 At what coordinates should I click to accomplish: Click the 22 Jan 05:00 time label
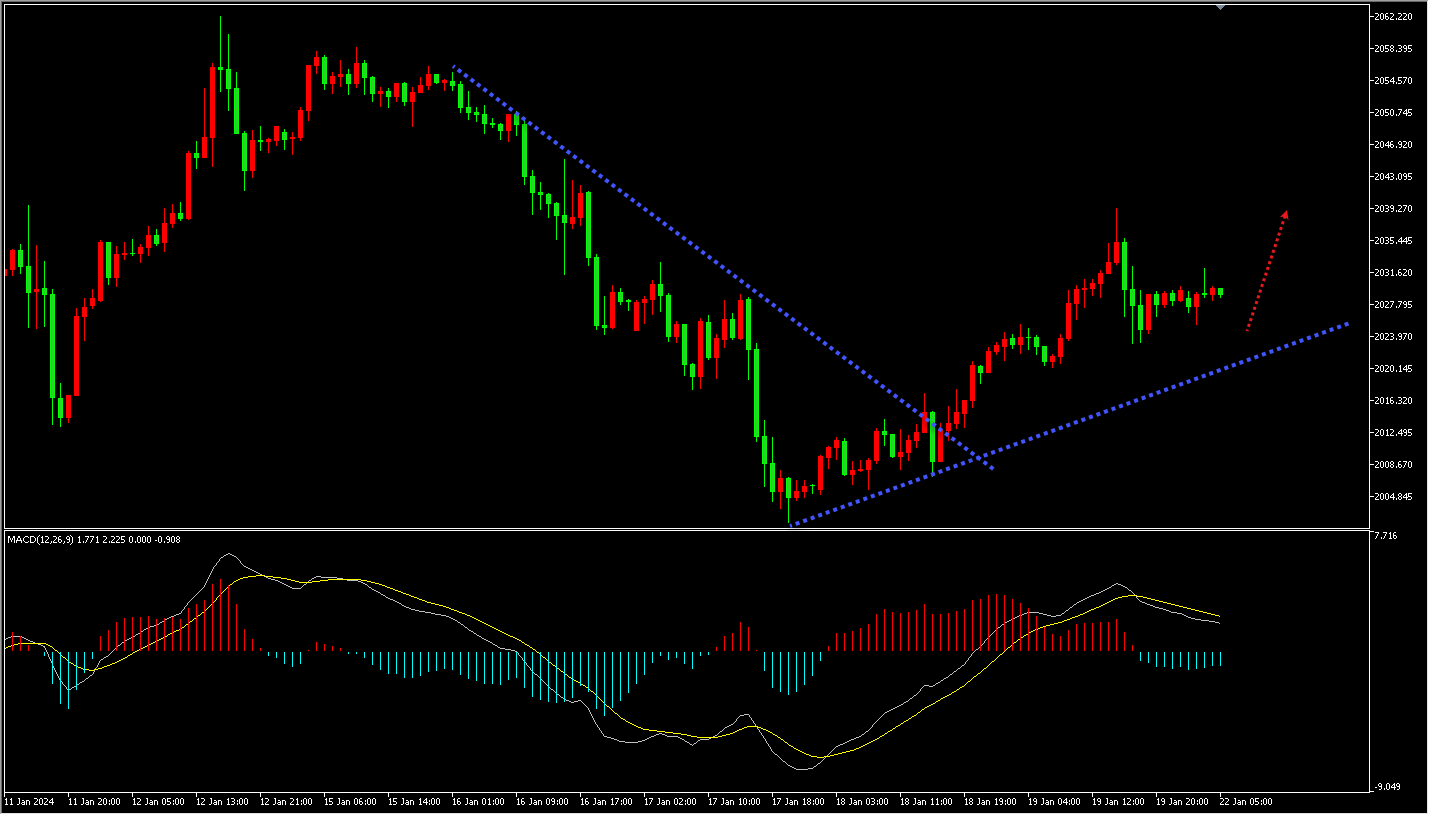1246,802
